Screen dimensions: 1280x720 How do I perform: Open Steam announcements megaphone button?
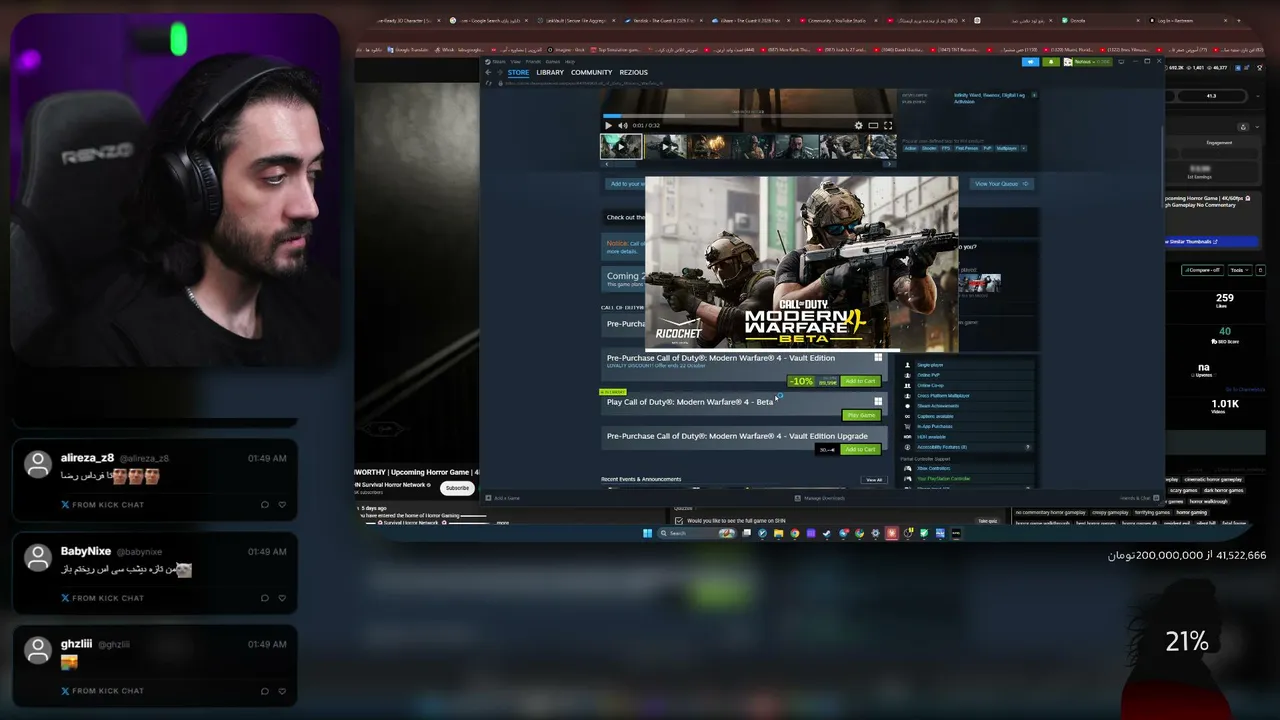[1031, 62]
